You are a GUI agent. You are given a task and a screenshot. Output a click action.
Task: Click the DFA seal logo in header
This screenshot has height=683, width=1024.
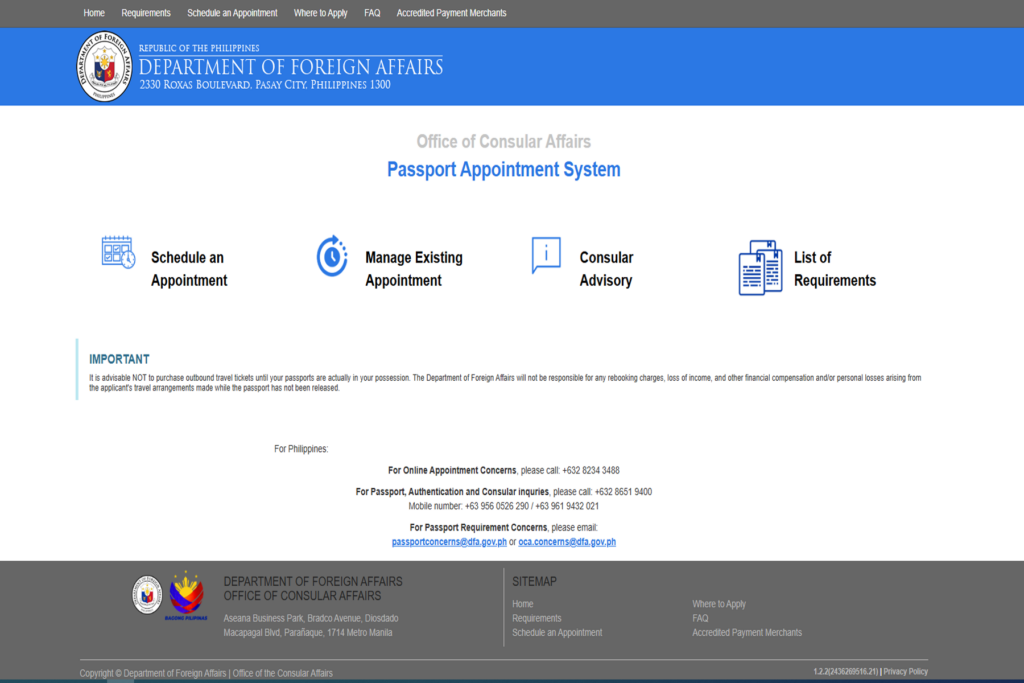104,66
